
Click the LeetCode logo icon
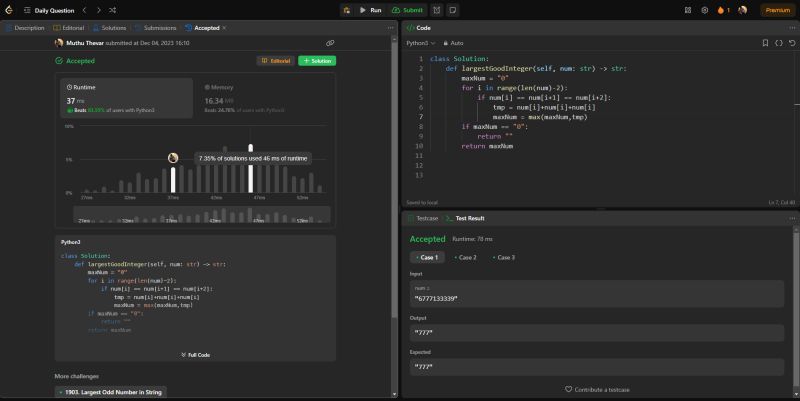pyautogui.click(x=9, y=10)
